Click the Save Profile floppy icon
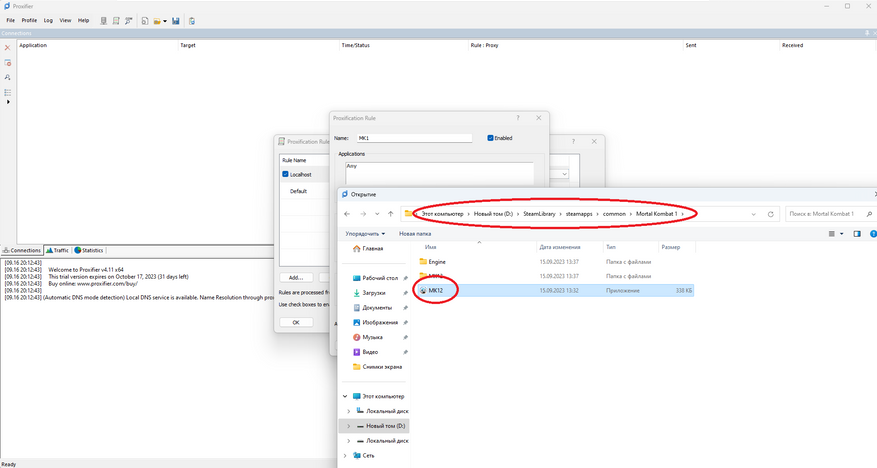The image size is (877, 468). coord(176,21)
